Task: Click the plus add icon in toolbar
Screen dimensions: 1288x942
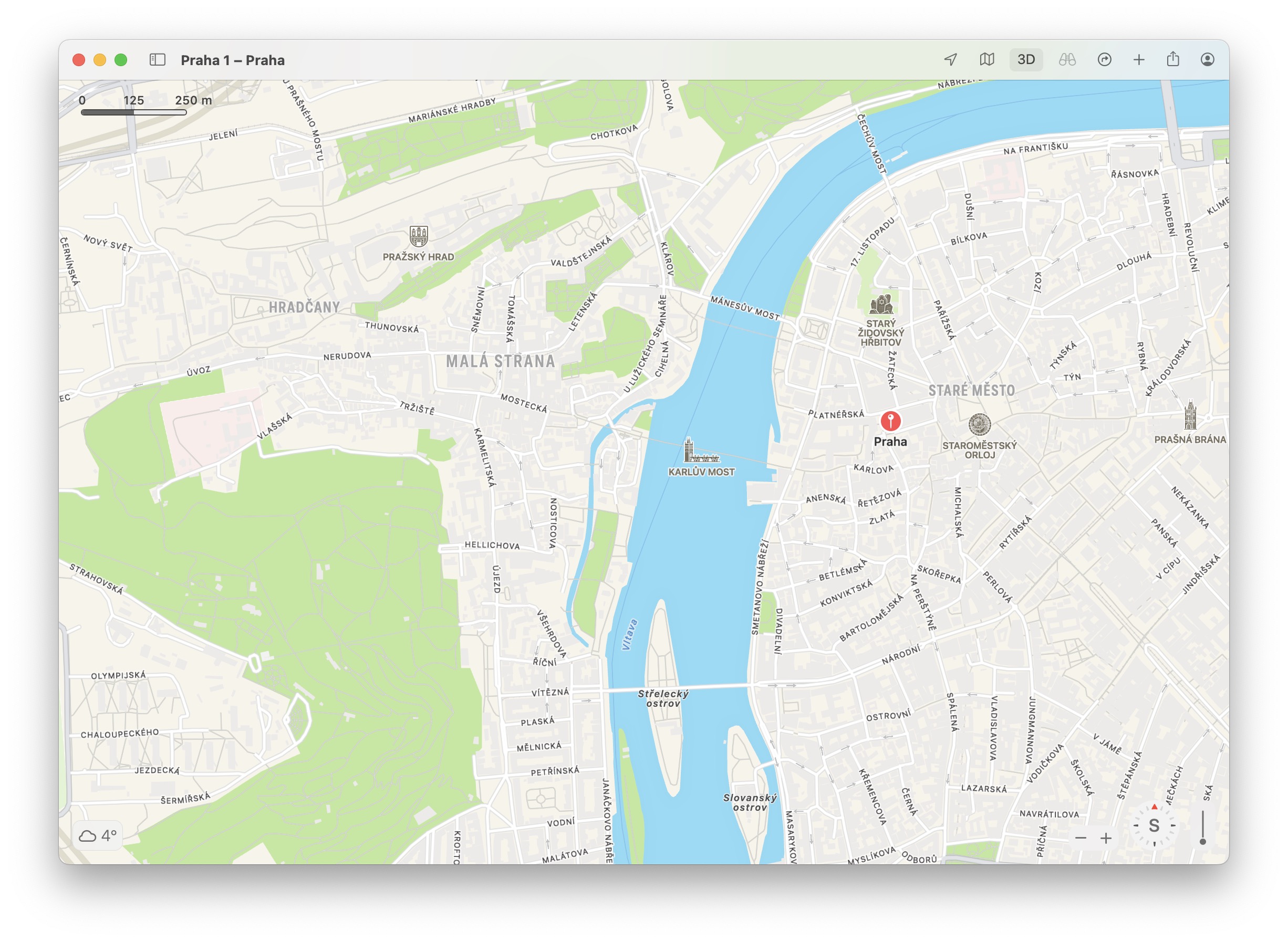Action: [x=1138, y=59]
